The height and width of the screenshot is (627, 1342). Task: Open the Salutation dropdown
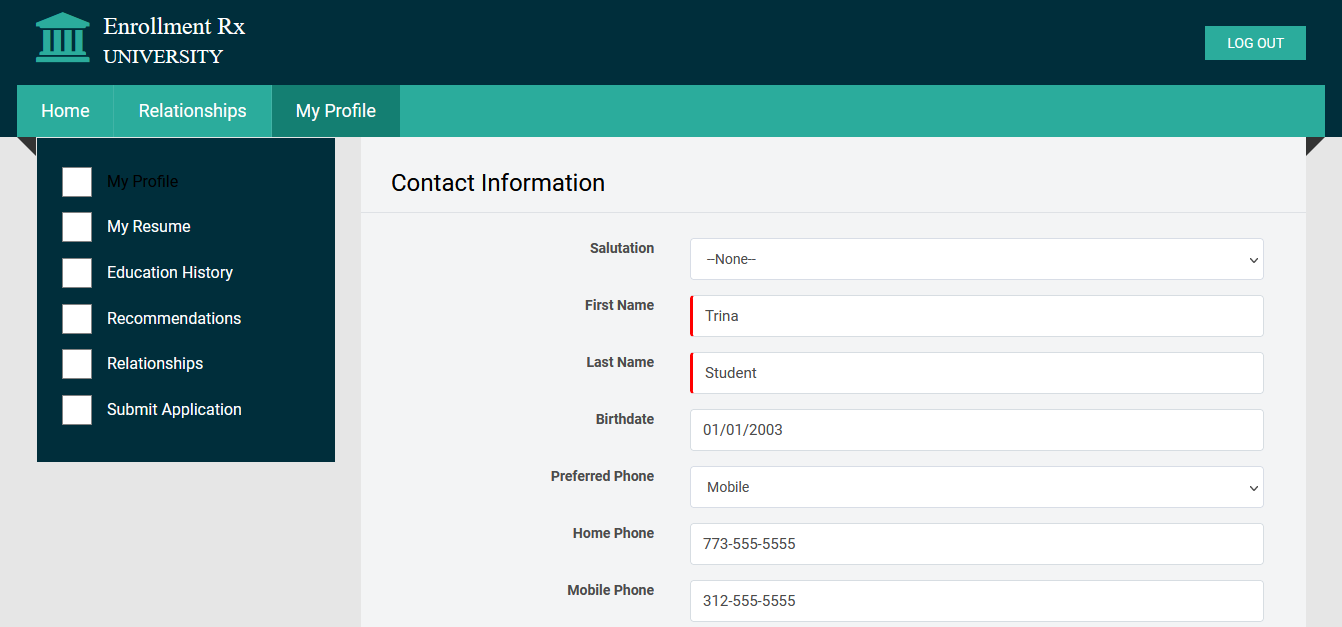(976, 259)
